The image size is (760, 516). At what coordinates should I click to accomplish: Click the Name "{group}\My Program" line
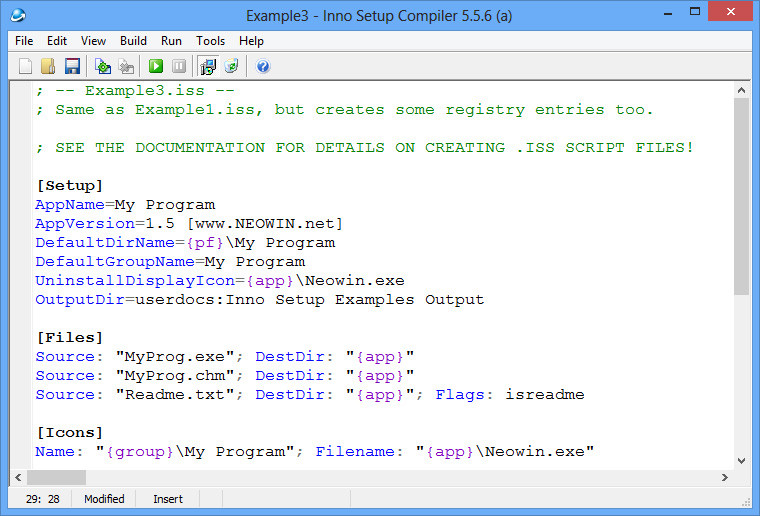point(315,451)
